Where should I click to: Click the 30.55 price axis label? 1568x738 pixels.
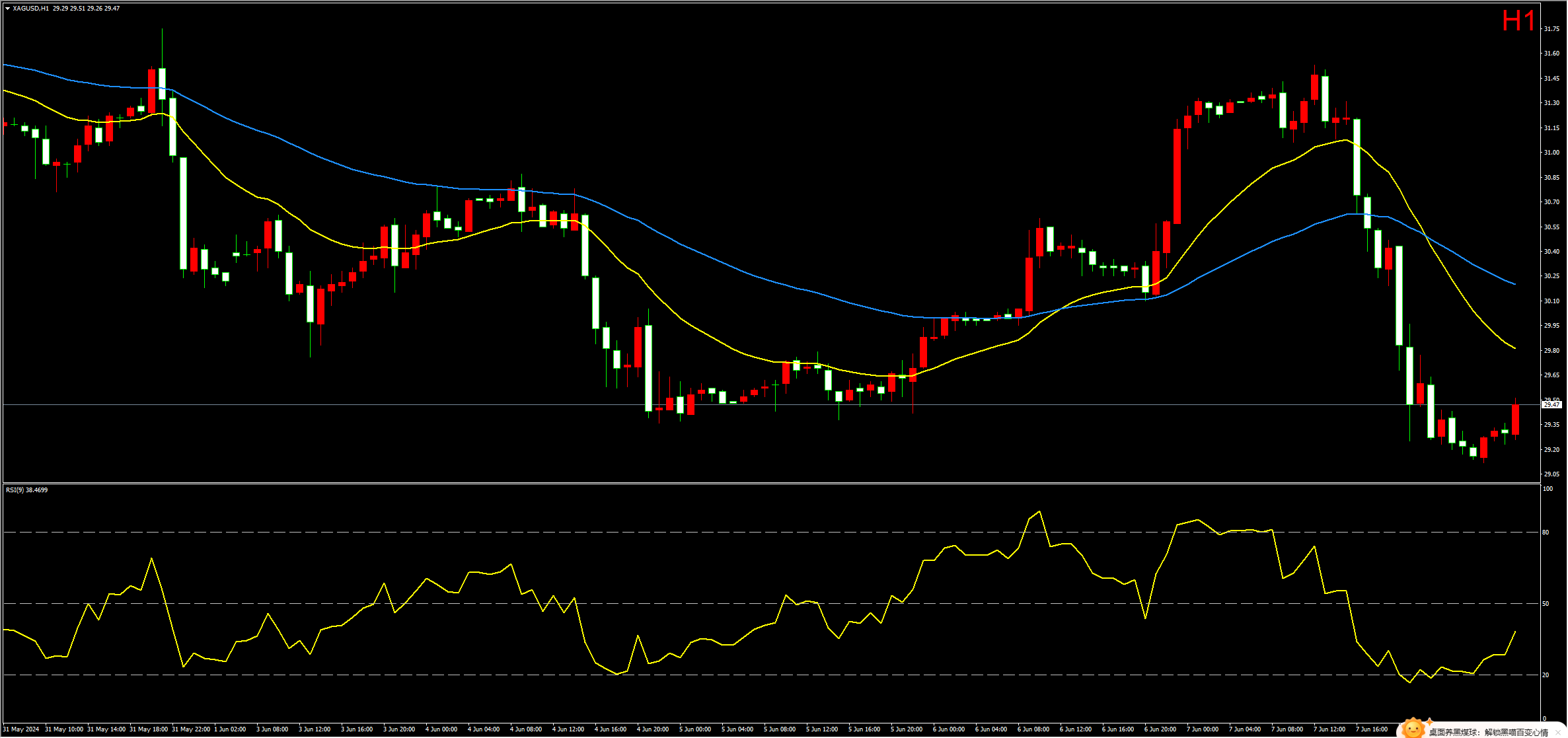(x=1551, y=227)
